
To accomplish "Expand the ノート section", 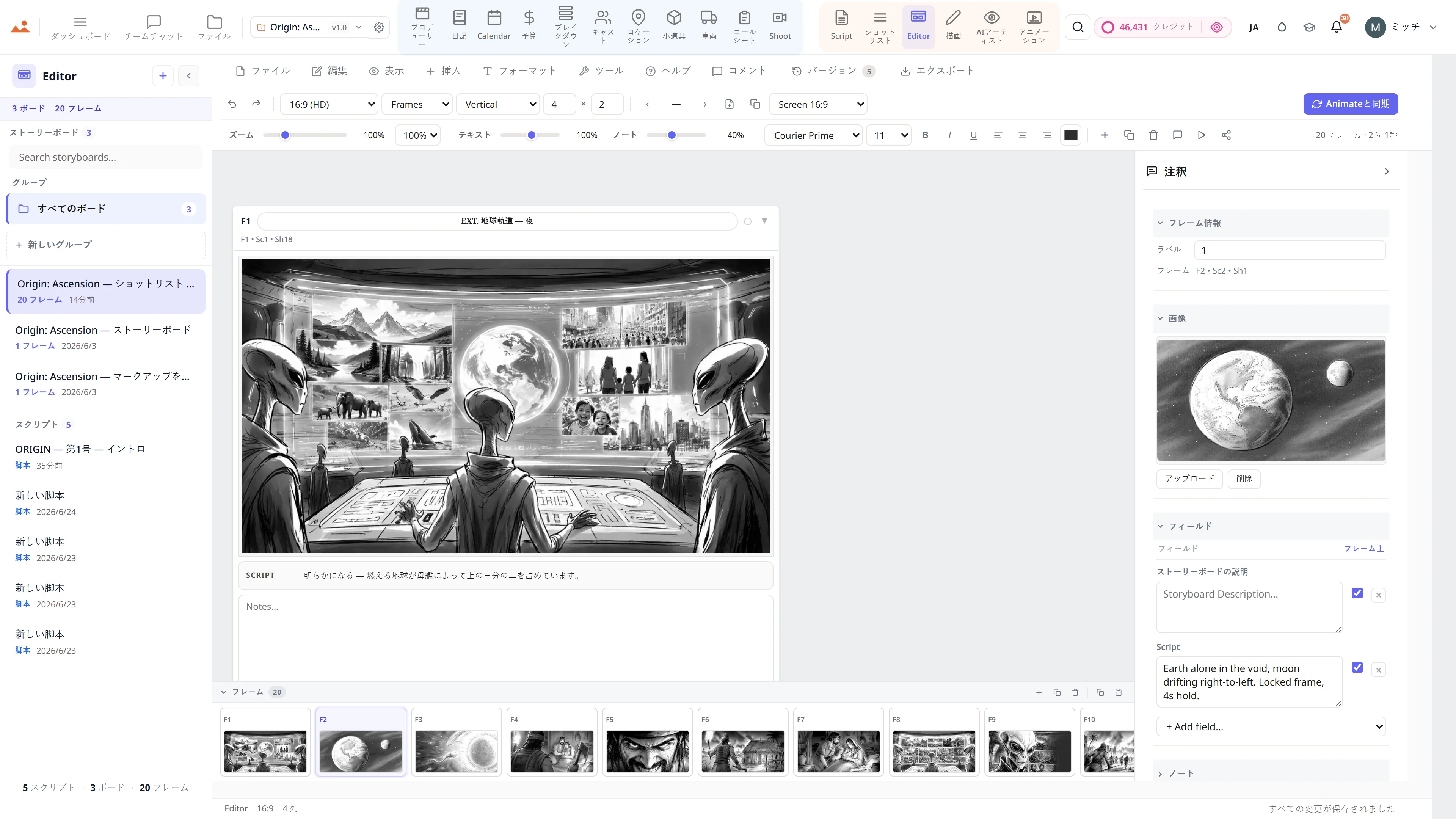I will (x=1271, y=773).
